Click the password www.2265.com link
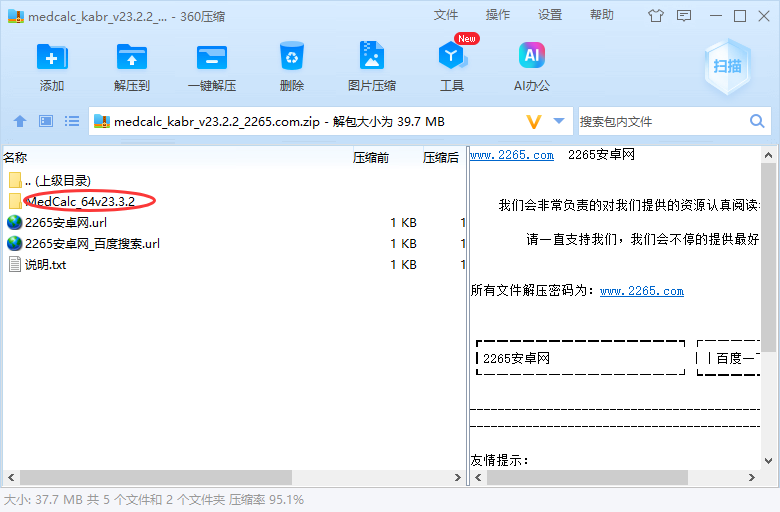The height and width of the screenshot is (512, 780). (642, 291)
